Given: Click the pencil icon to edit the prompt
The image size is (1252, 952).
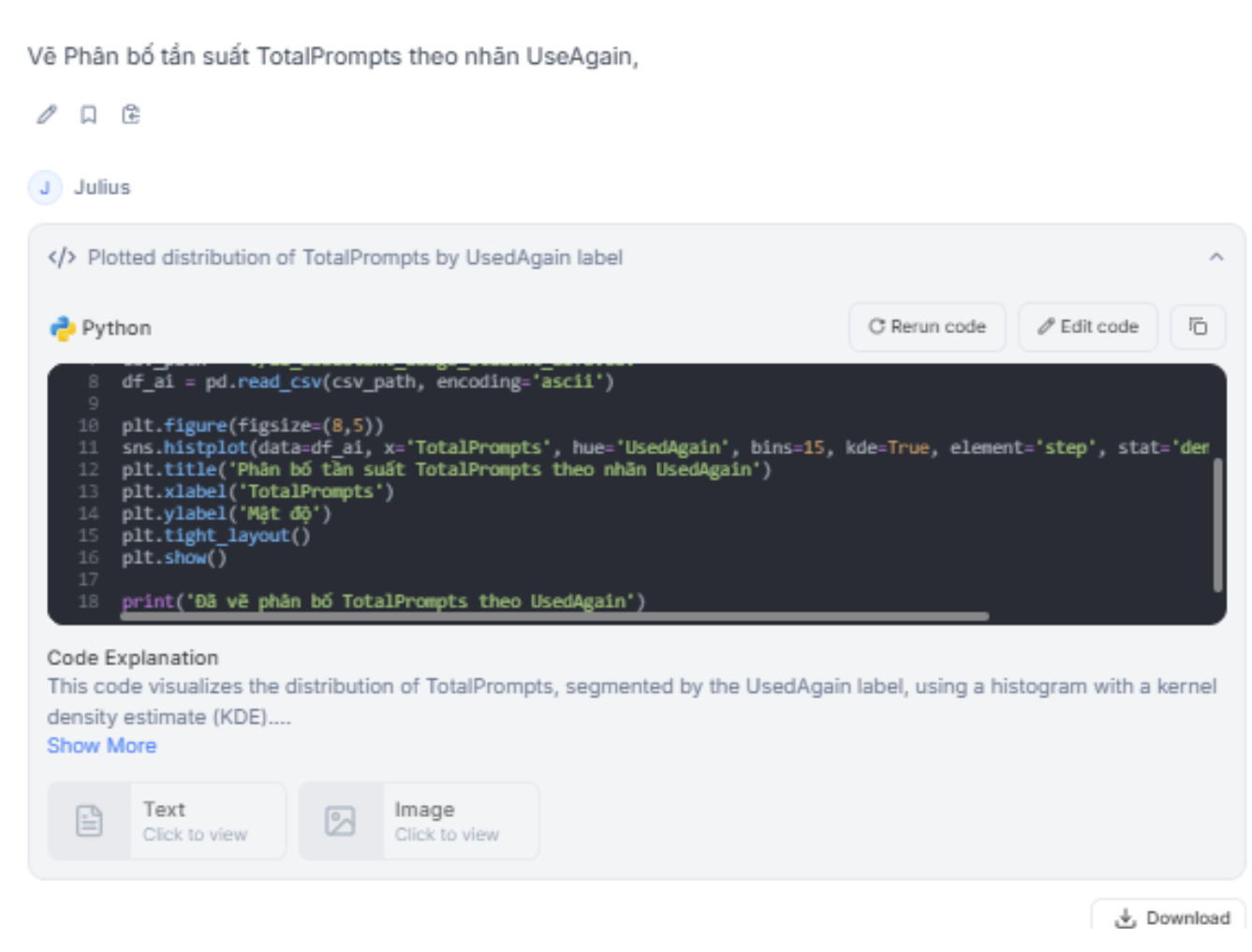Looking at the screenshot, I should point(46,114).
